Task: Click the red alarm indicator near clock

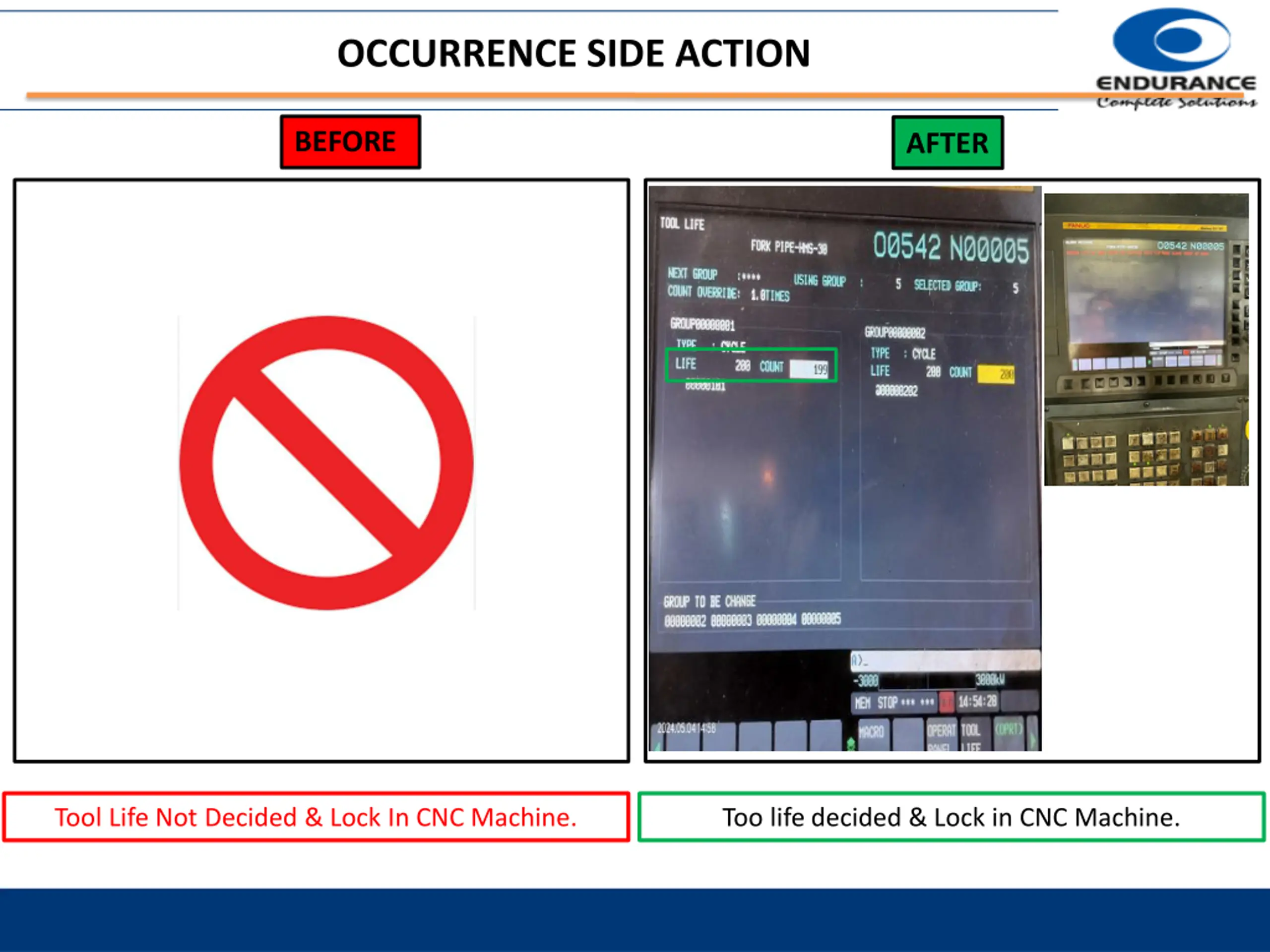Action: point(946,702)
